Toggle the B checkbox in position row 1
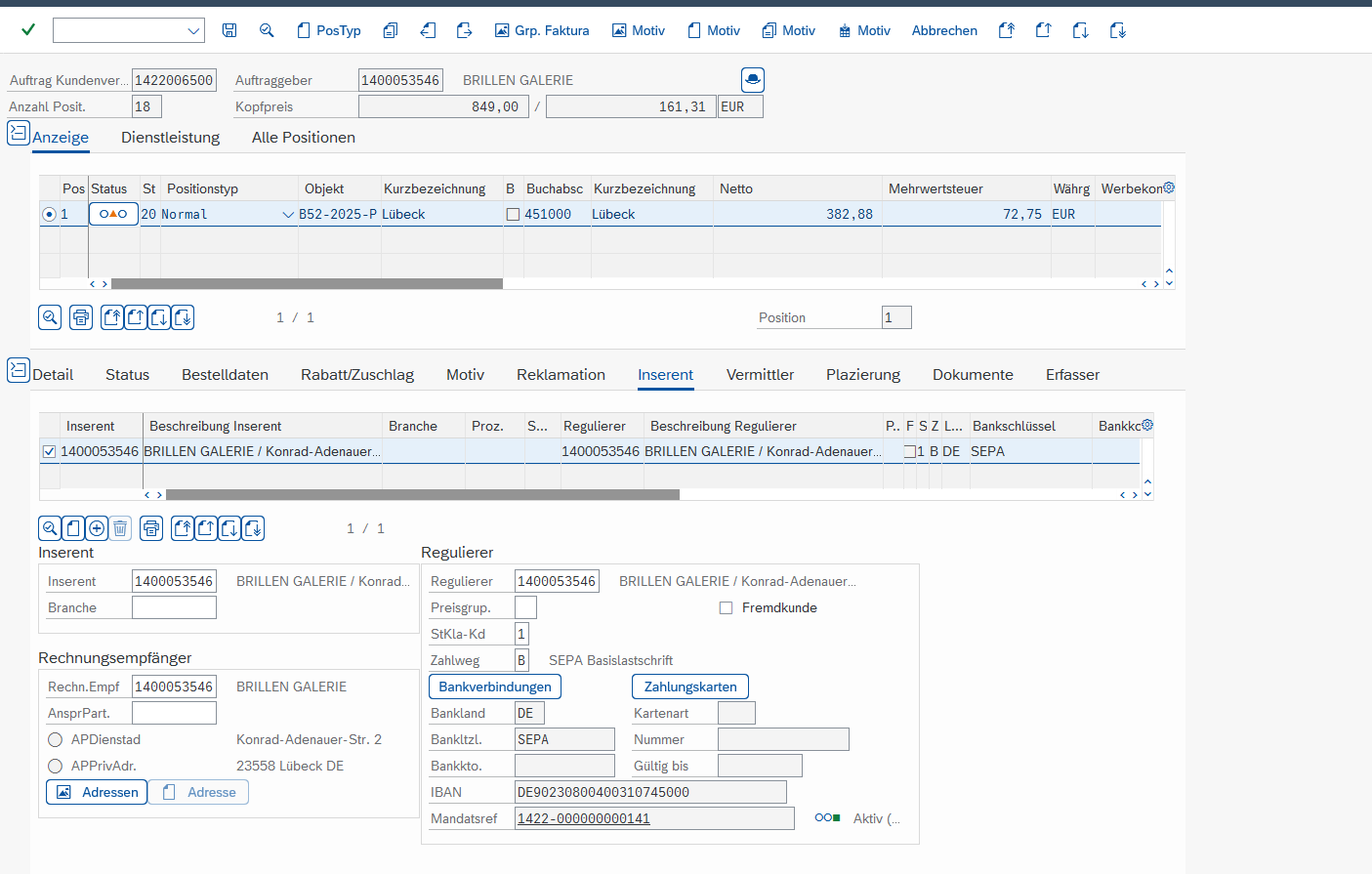 (x=513, y=214)
